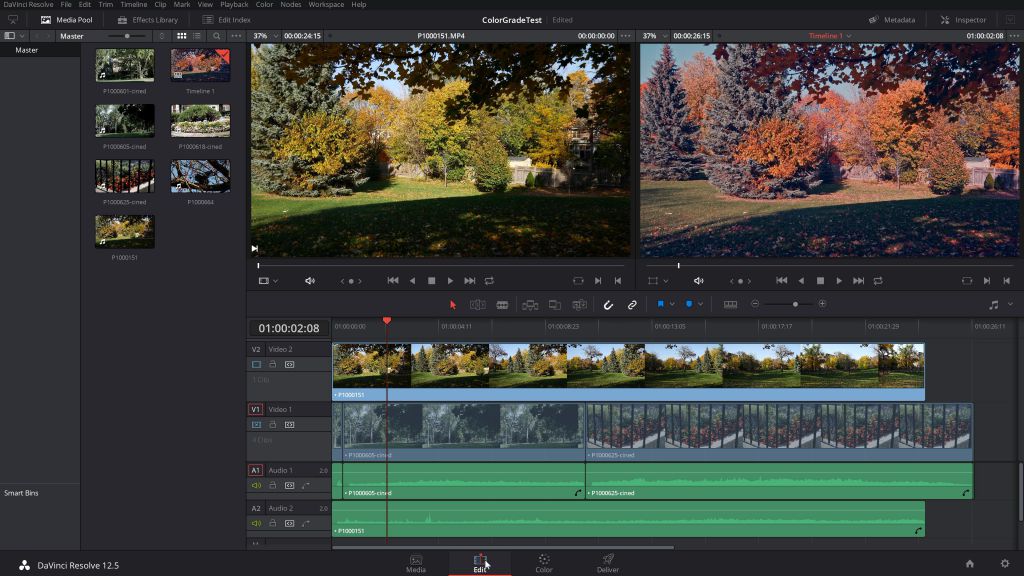1024x576 pixels.
Task: Switch Media Pool to thumbnail grid view
Action: 182,36
